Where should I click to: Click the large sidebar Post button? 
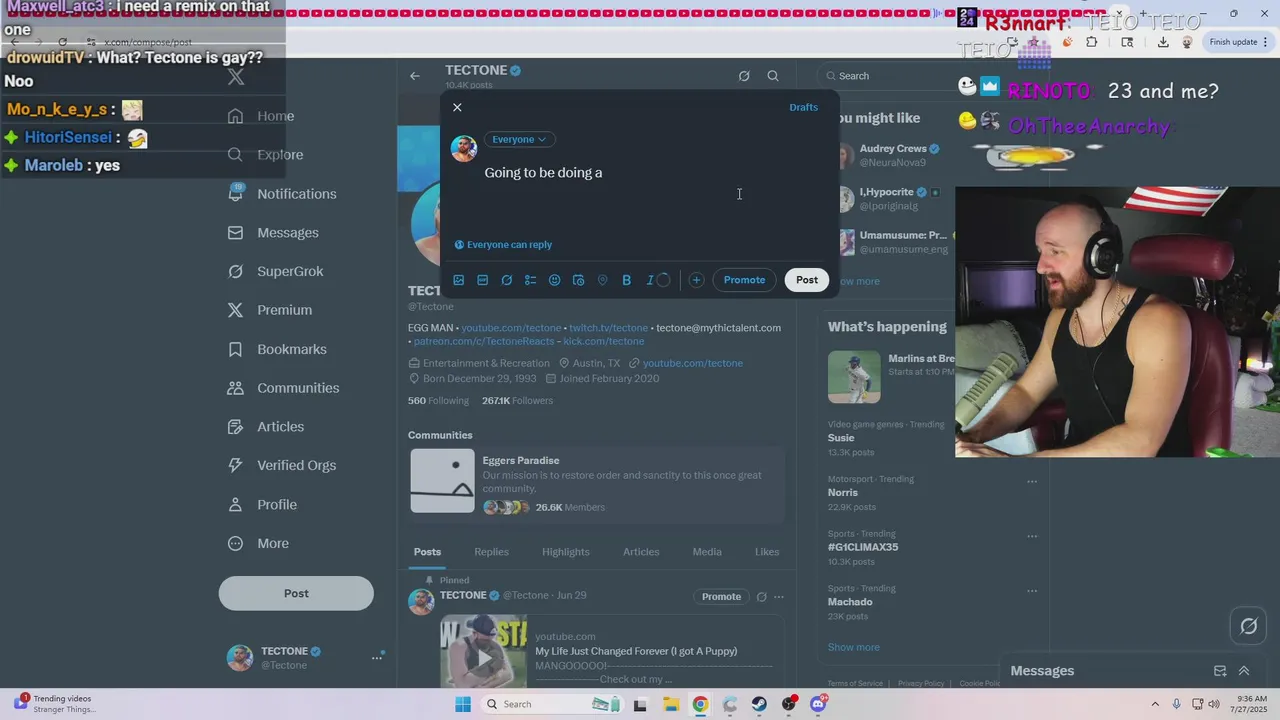pyautogui.click(x=296, y=593)
